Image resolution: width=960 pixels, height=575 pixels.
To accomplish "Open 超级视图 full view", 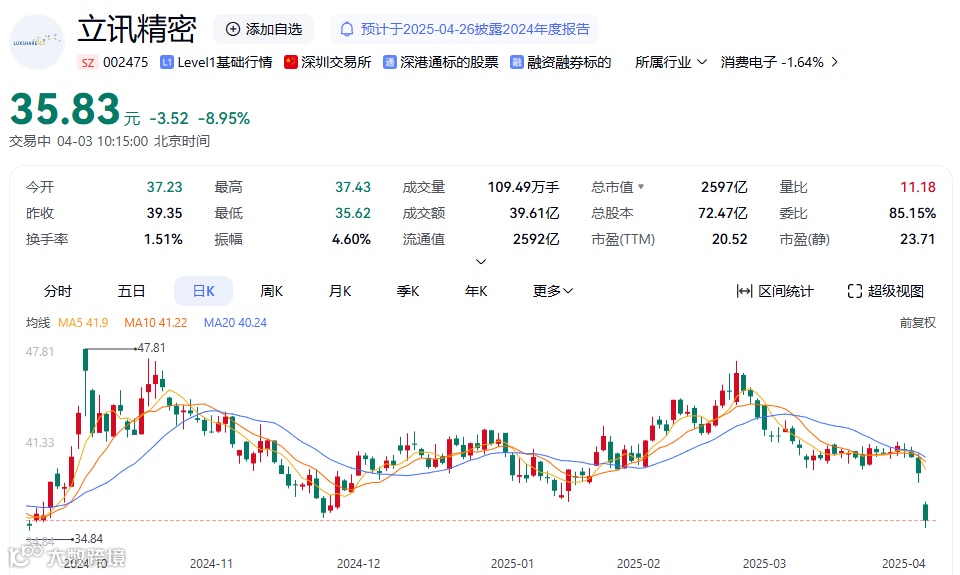I will click(x=886, y=291).
